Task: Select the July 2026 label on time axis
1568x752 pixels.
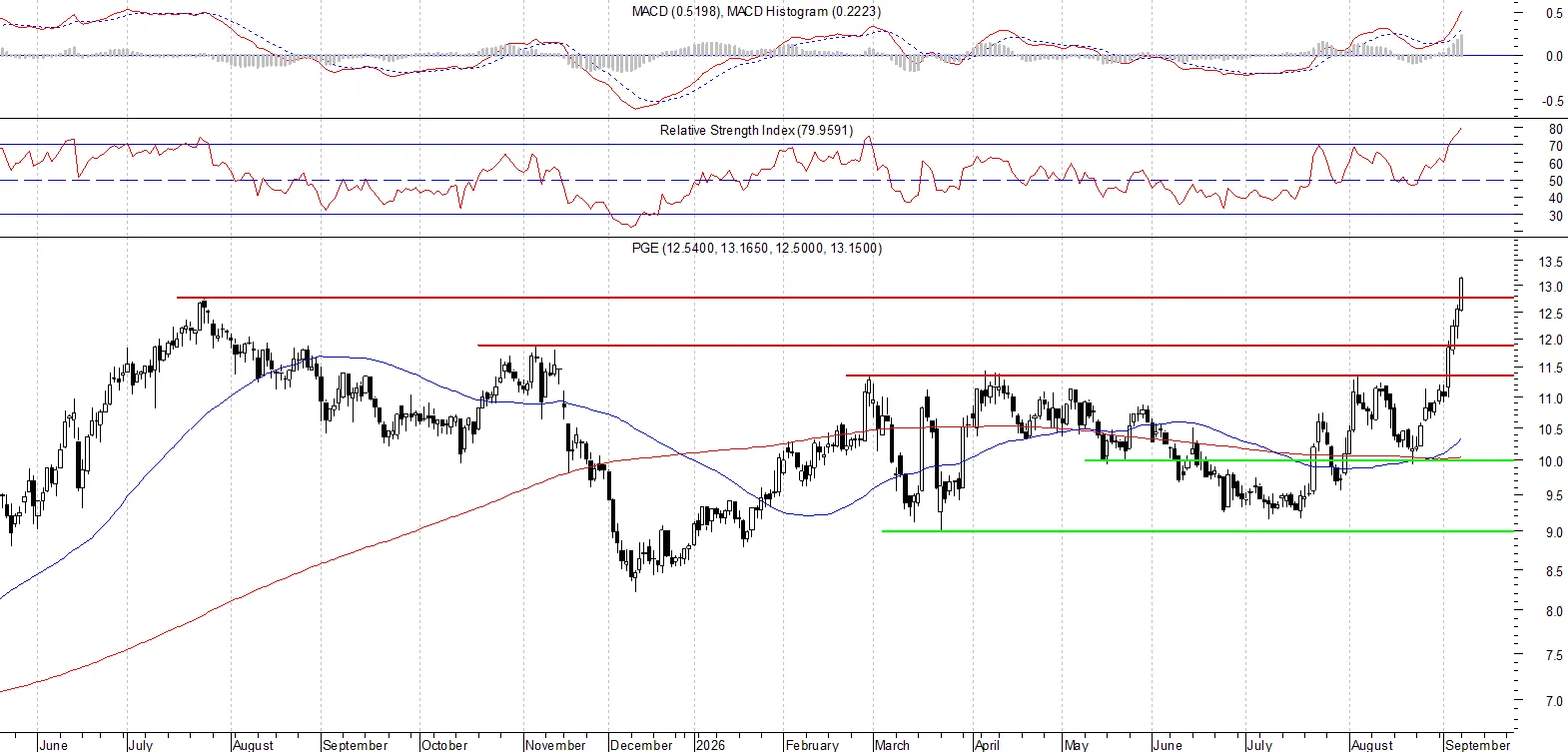Action: click(1259, 745)
